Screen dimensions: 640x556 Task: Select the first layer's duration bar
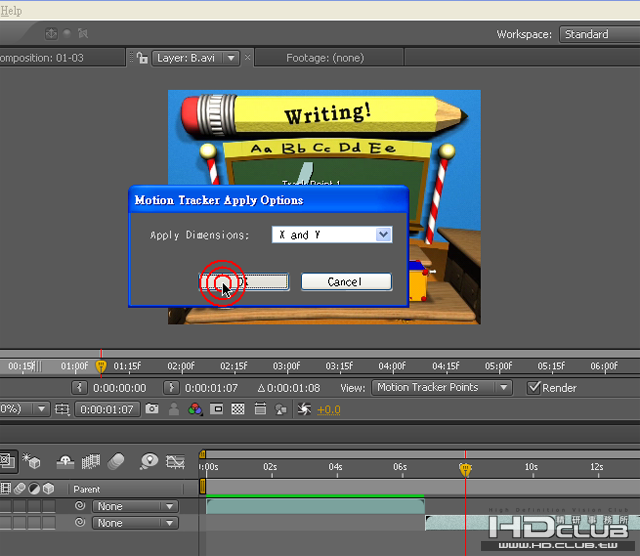[x=316, y=507]
